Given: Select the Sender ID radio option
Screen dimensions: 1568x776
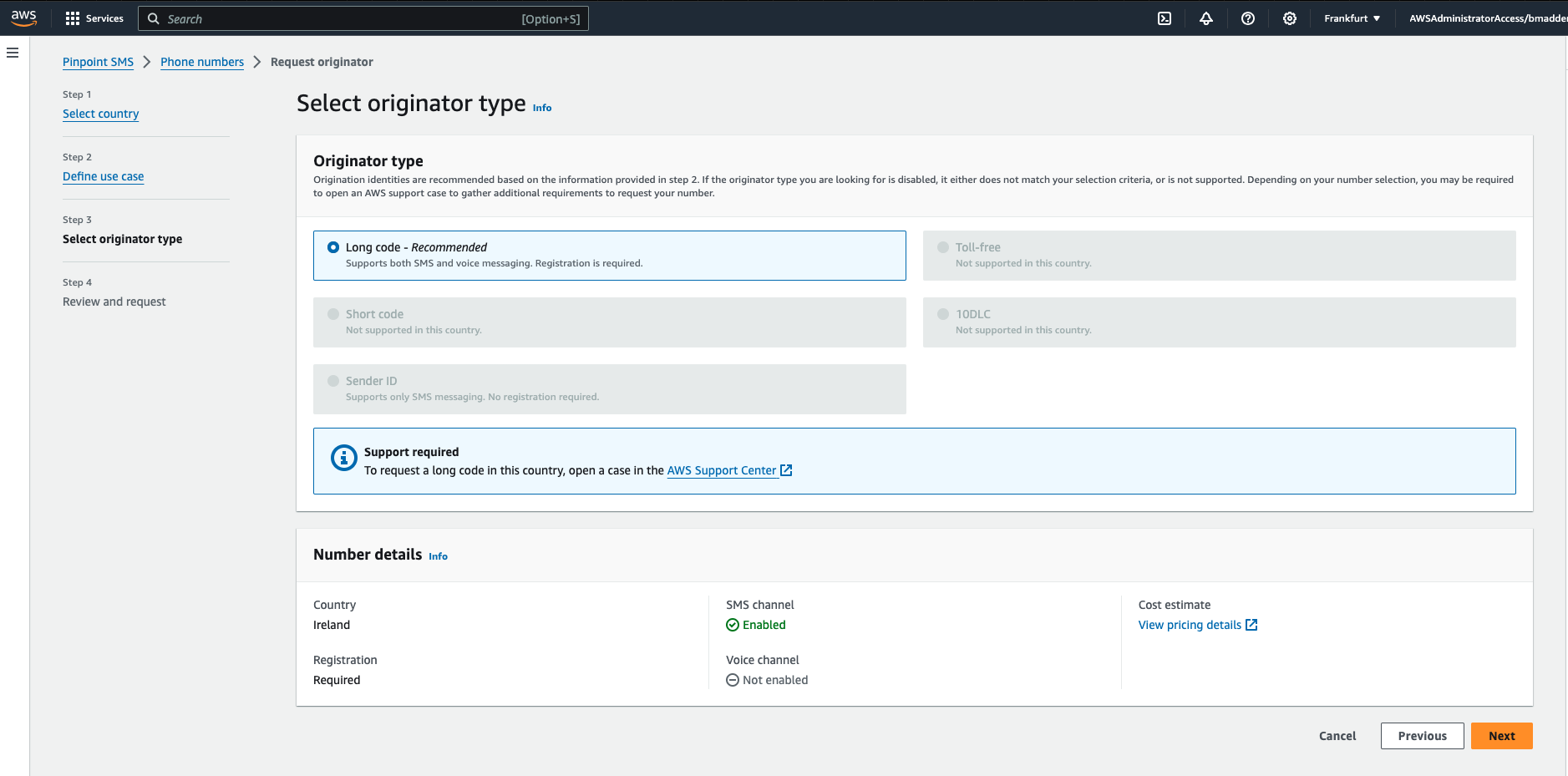Looking at the screenshot, I should pyautogui.click(x=333, y=381).
